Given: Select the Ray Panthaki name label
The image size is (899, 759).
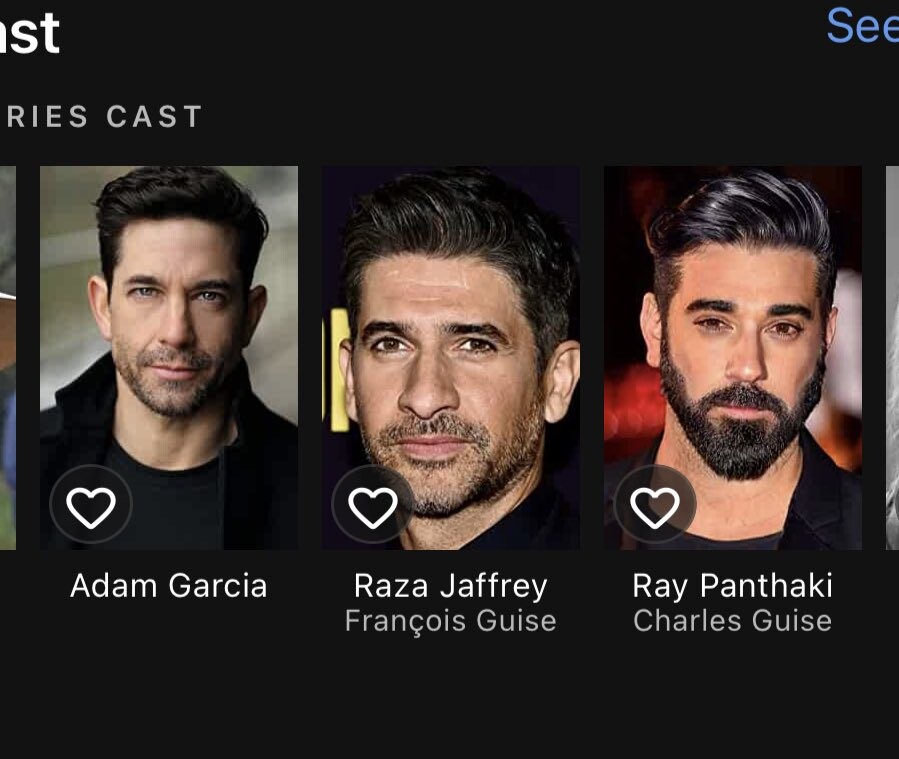Looking at the screenshot, I should click(733, 586).
